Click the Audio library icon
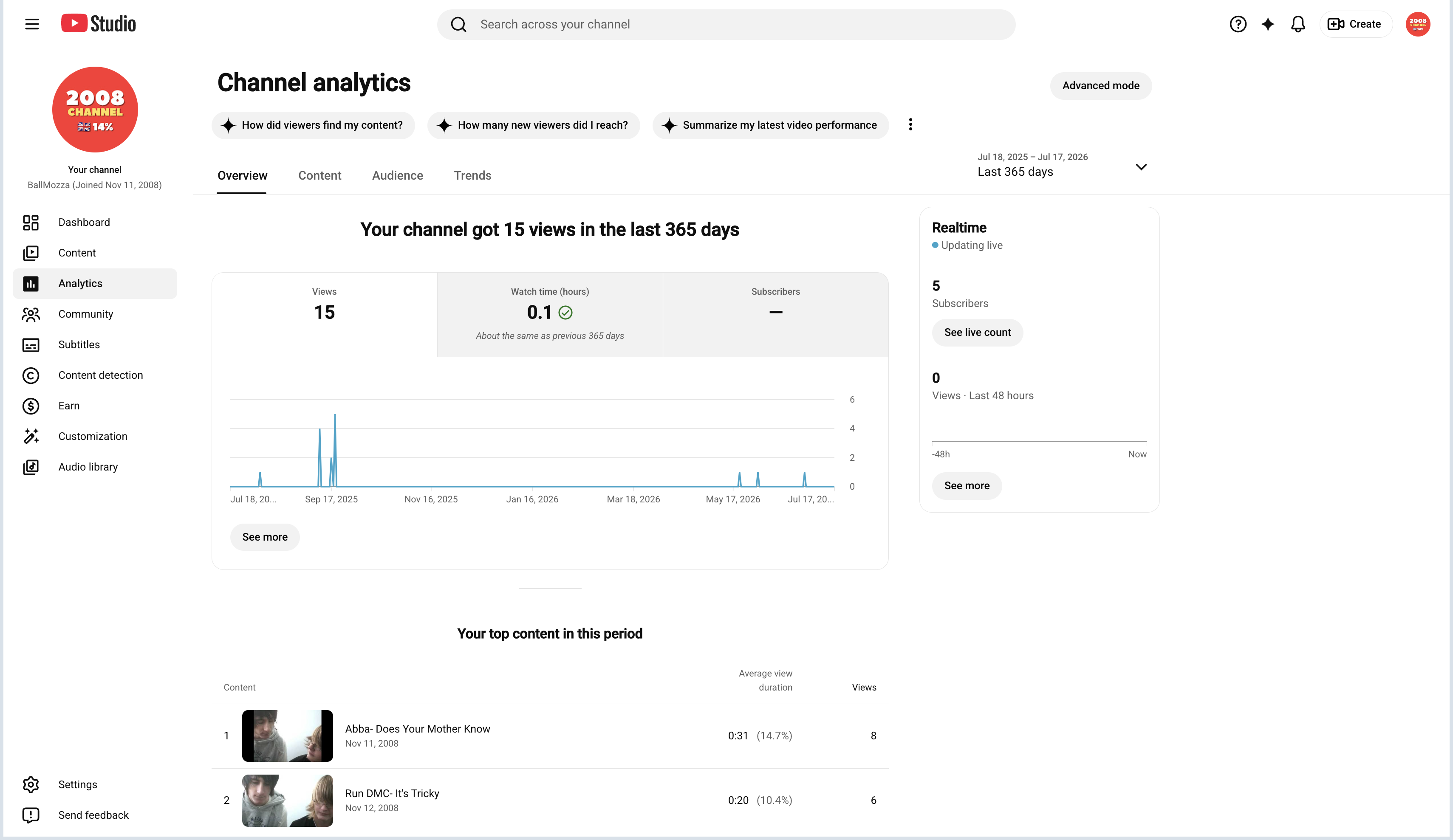This screenshot has height=840, width=1453. pos(31,467)
